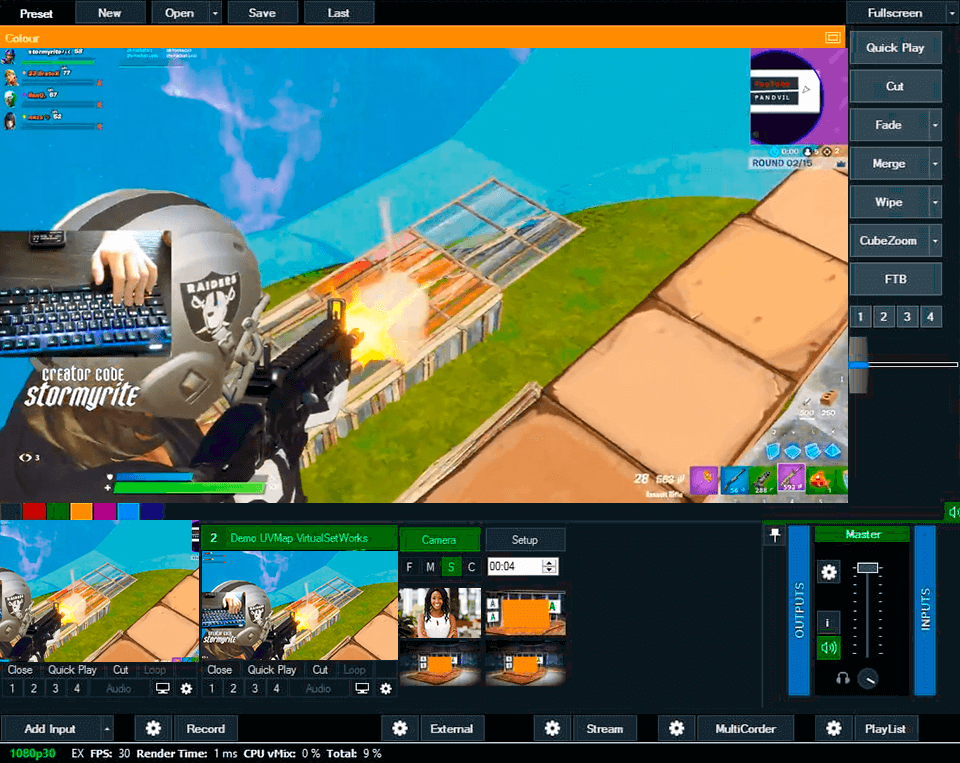Viewport: 960px width, 763px height.
Task: Select the Camera tab
Action: (440, 538)
